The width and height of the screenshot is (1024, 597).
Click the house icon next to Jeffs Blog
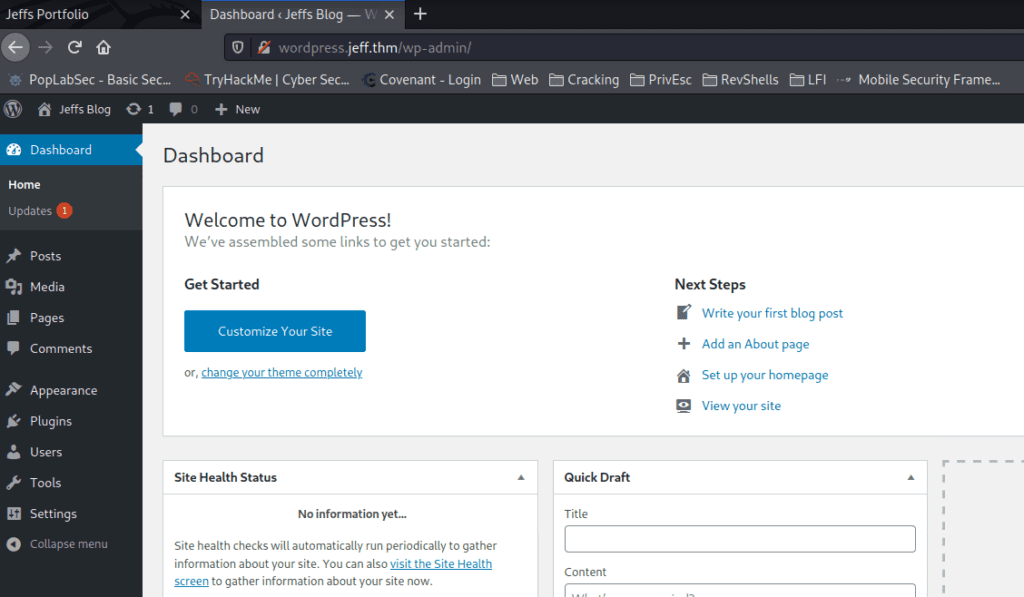[44, 109]
